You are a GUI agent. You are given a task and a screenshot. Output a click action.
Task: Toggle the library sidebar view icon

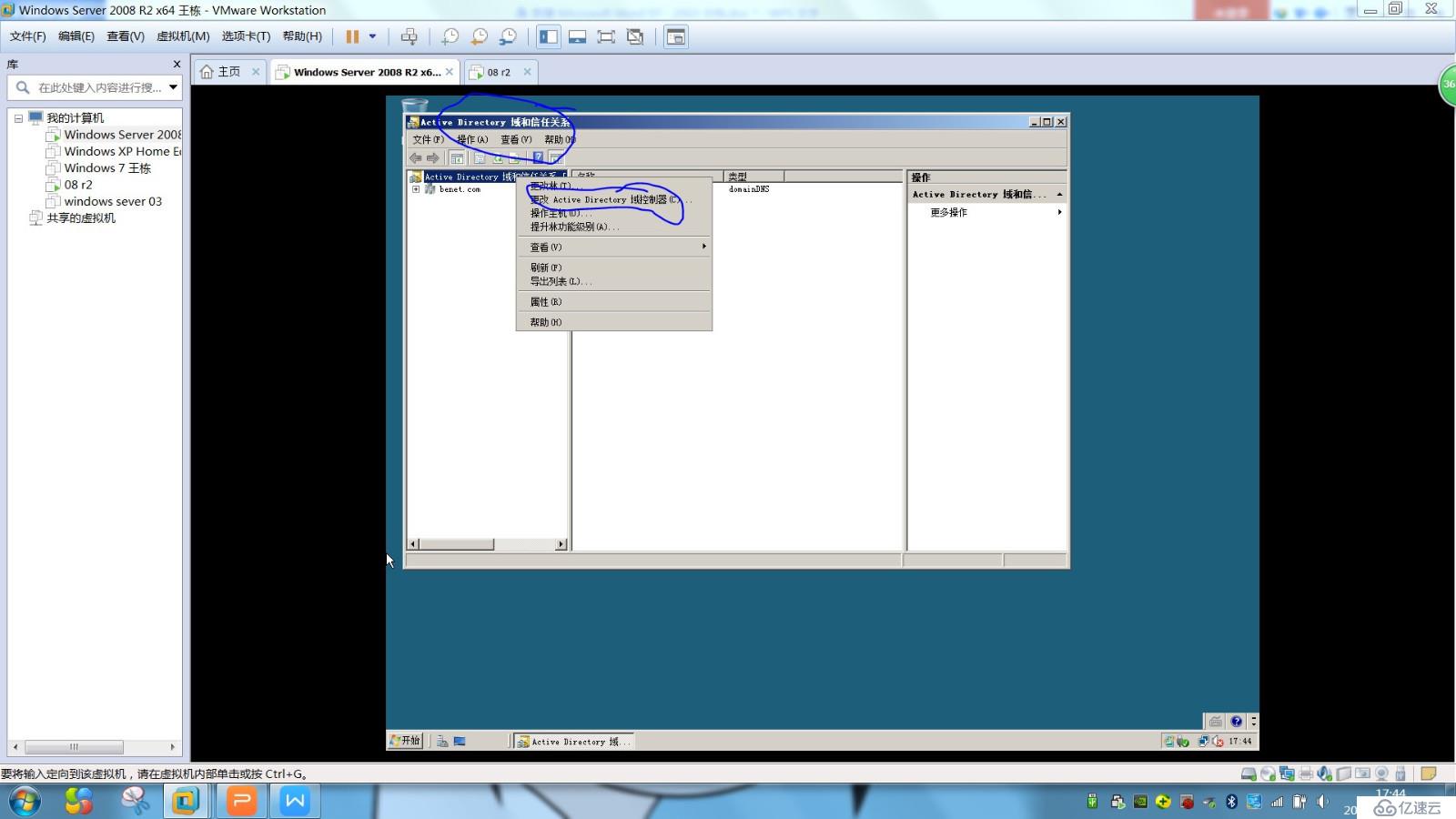[x=549, y=36]
